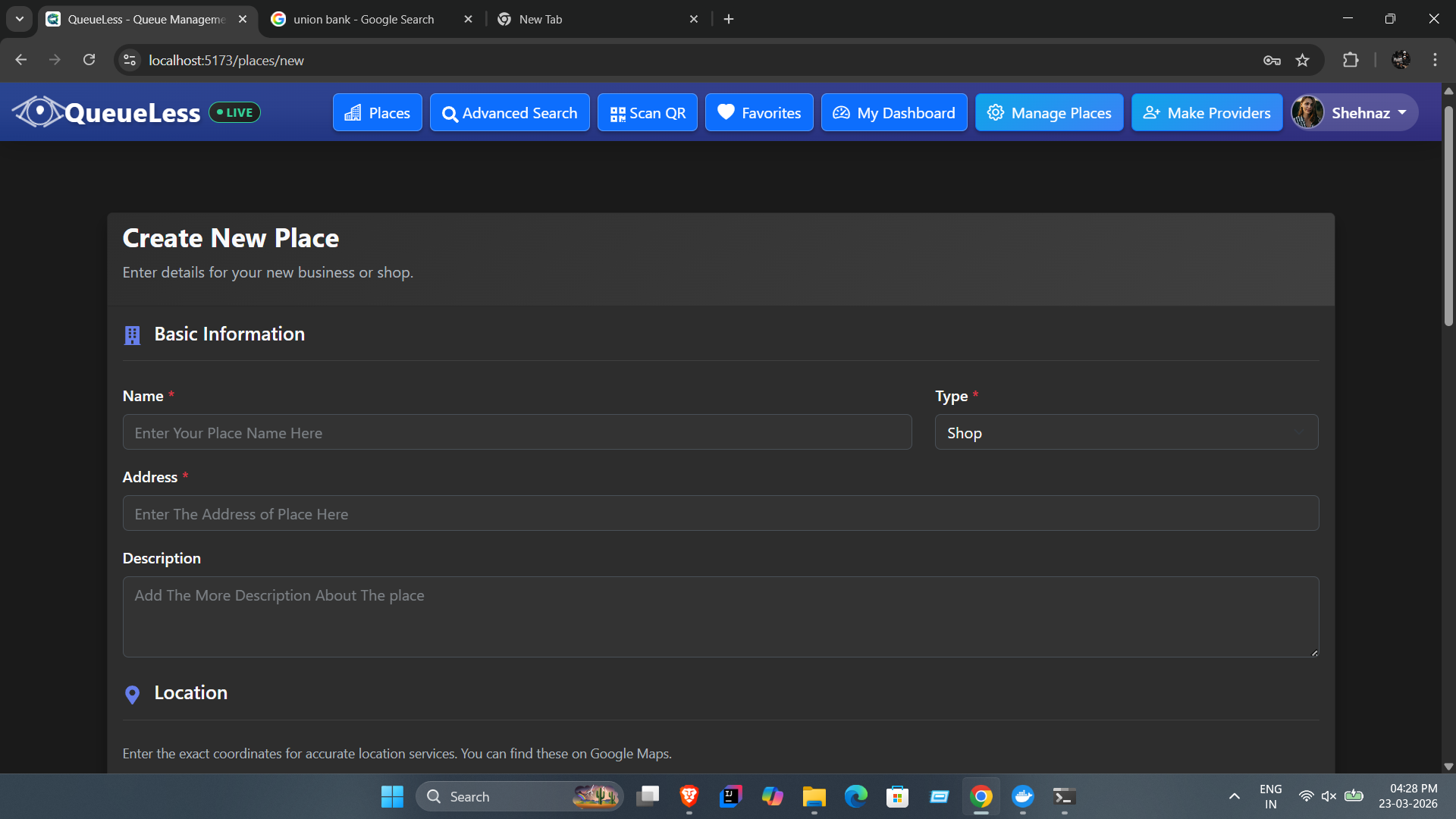Open Chrome from taskbar
The width and height of the screenshot is (1456, 819).
coord(981,796)
